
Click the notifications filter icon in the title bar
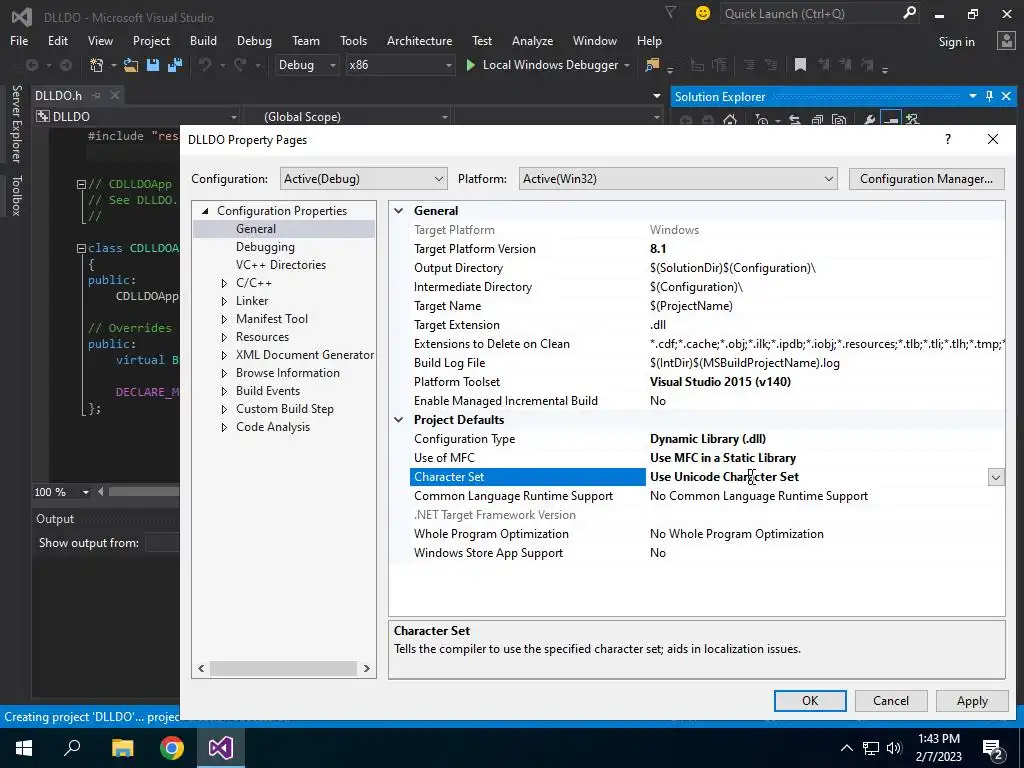tap(671, 12)
